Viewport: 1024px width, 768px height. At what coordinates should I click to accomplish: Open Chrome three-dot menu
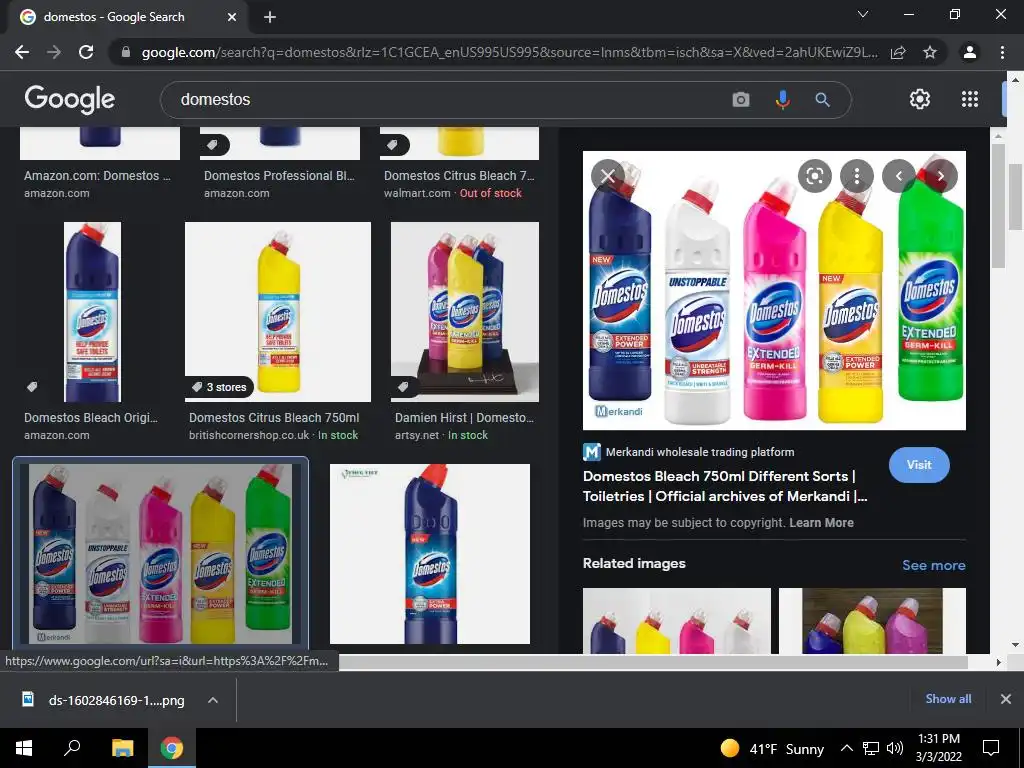pos(1002,52)
